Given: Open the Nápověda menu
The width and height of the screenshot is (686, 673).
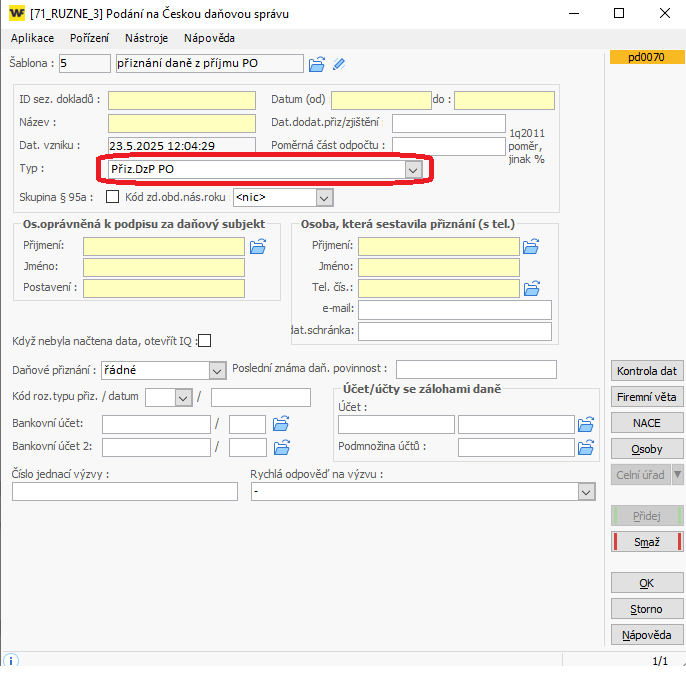Looking at the screenshot, I should 209,38.
